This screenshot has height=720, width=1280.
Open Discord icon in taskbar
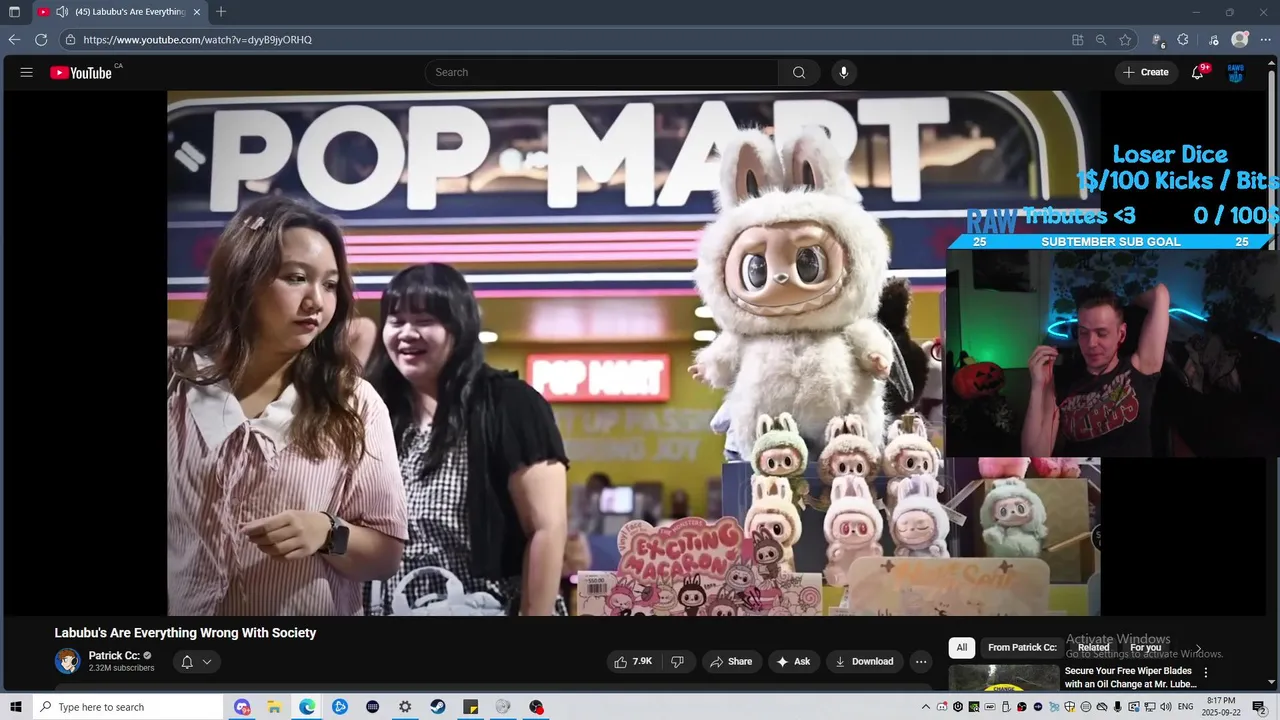click(x=242, y=707)
